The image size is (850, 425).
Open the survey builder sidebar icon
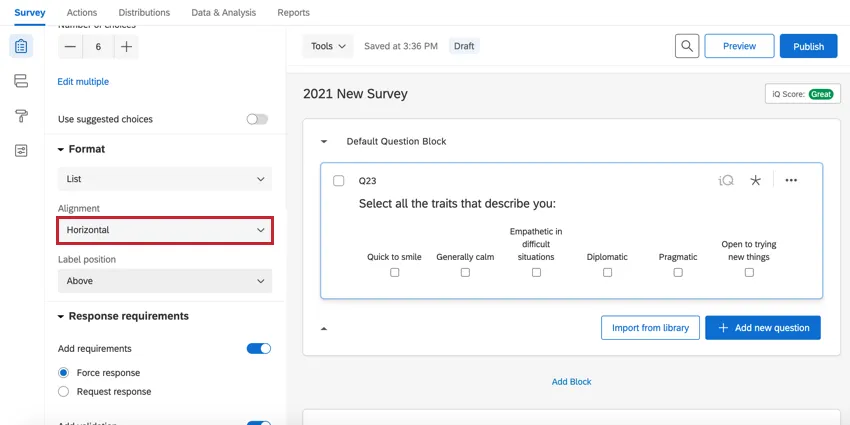coord(21,46)
